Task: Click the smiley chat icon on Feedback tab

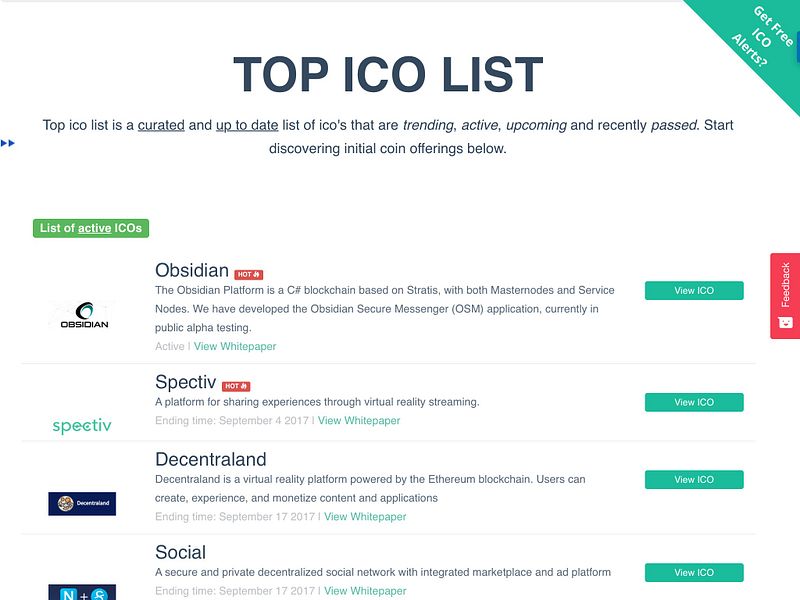Action: [786, 324]
